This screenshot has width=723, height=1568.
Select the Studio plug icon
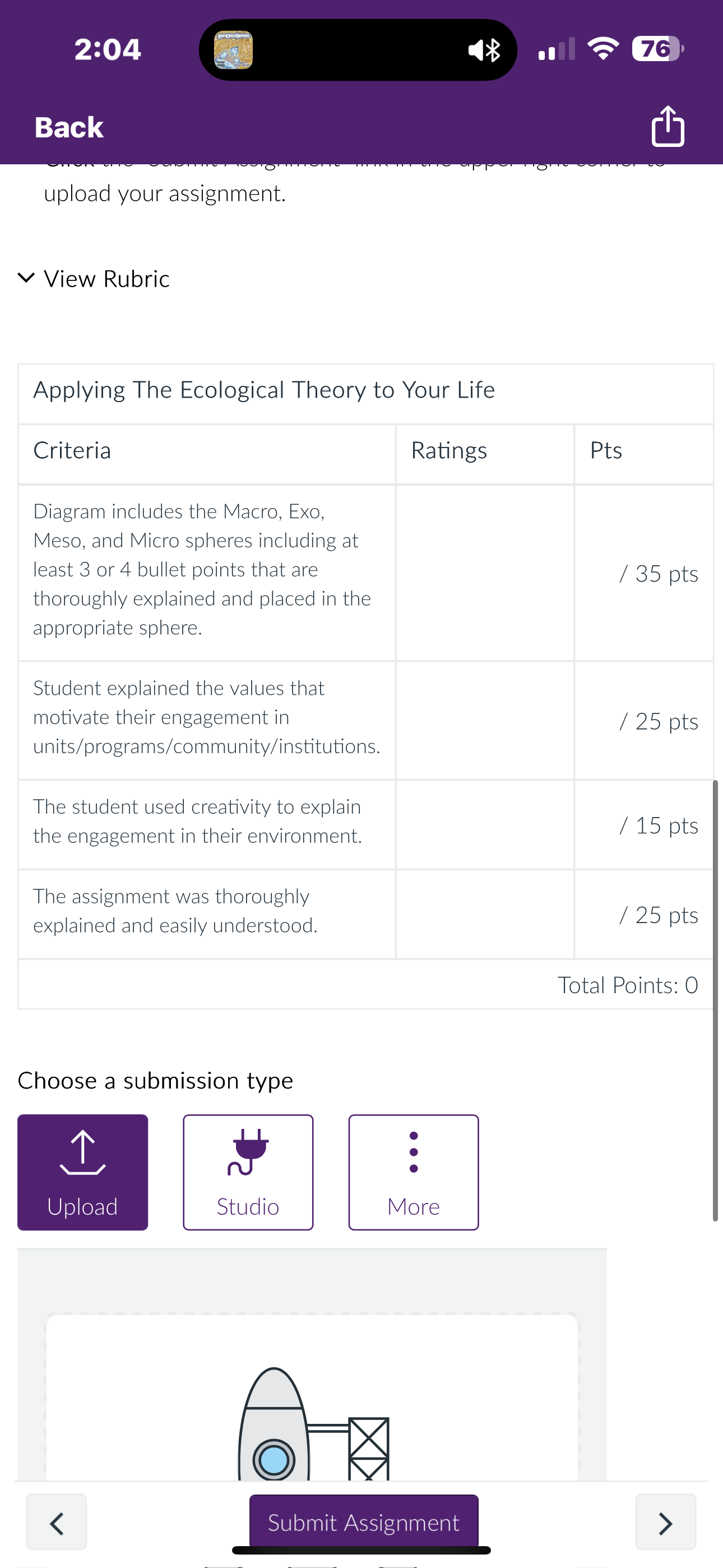click(248, 1152)
